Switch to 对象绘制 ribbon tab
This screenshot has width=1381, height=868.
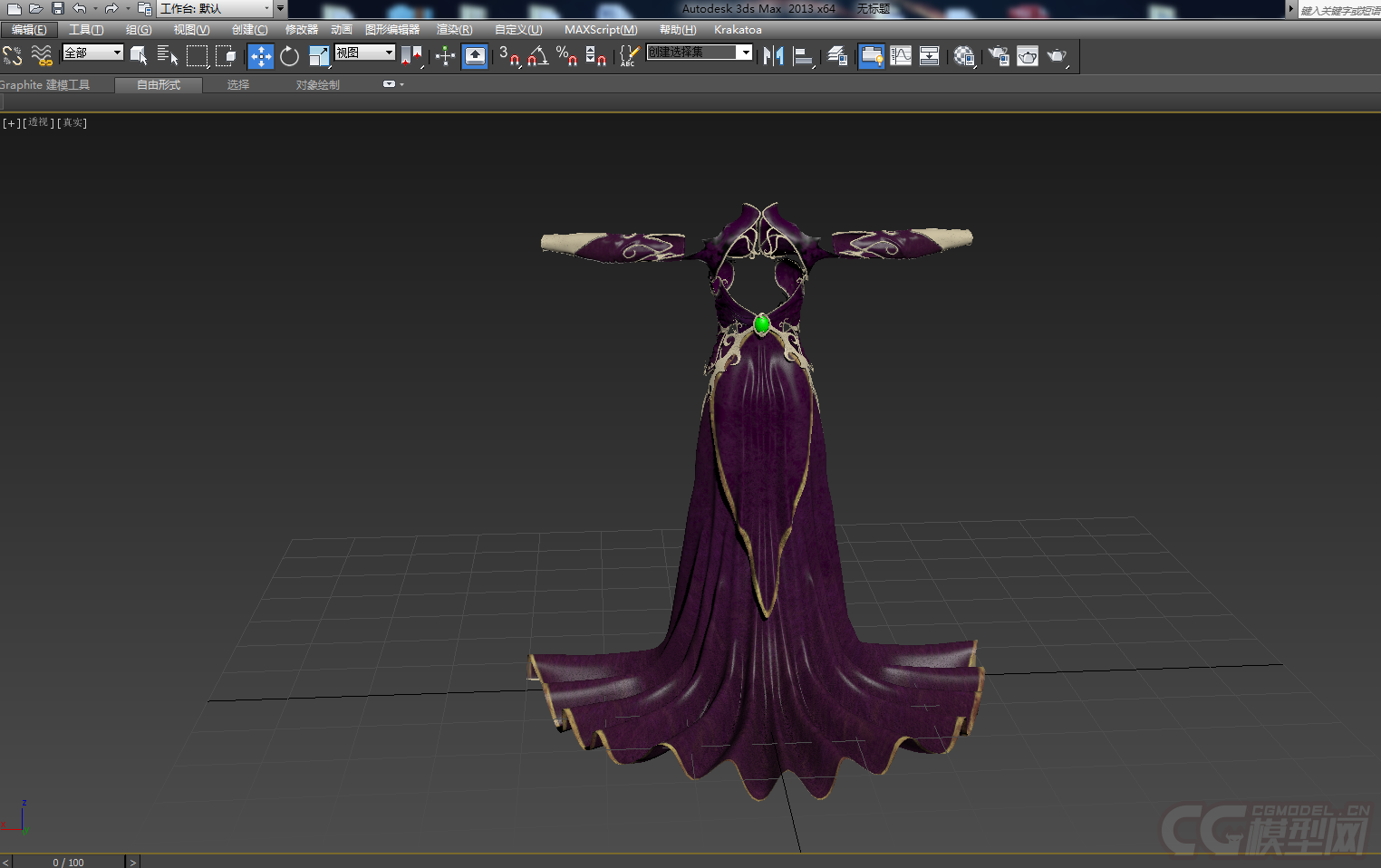pyautogui.click(x=318, y=85)
